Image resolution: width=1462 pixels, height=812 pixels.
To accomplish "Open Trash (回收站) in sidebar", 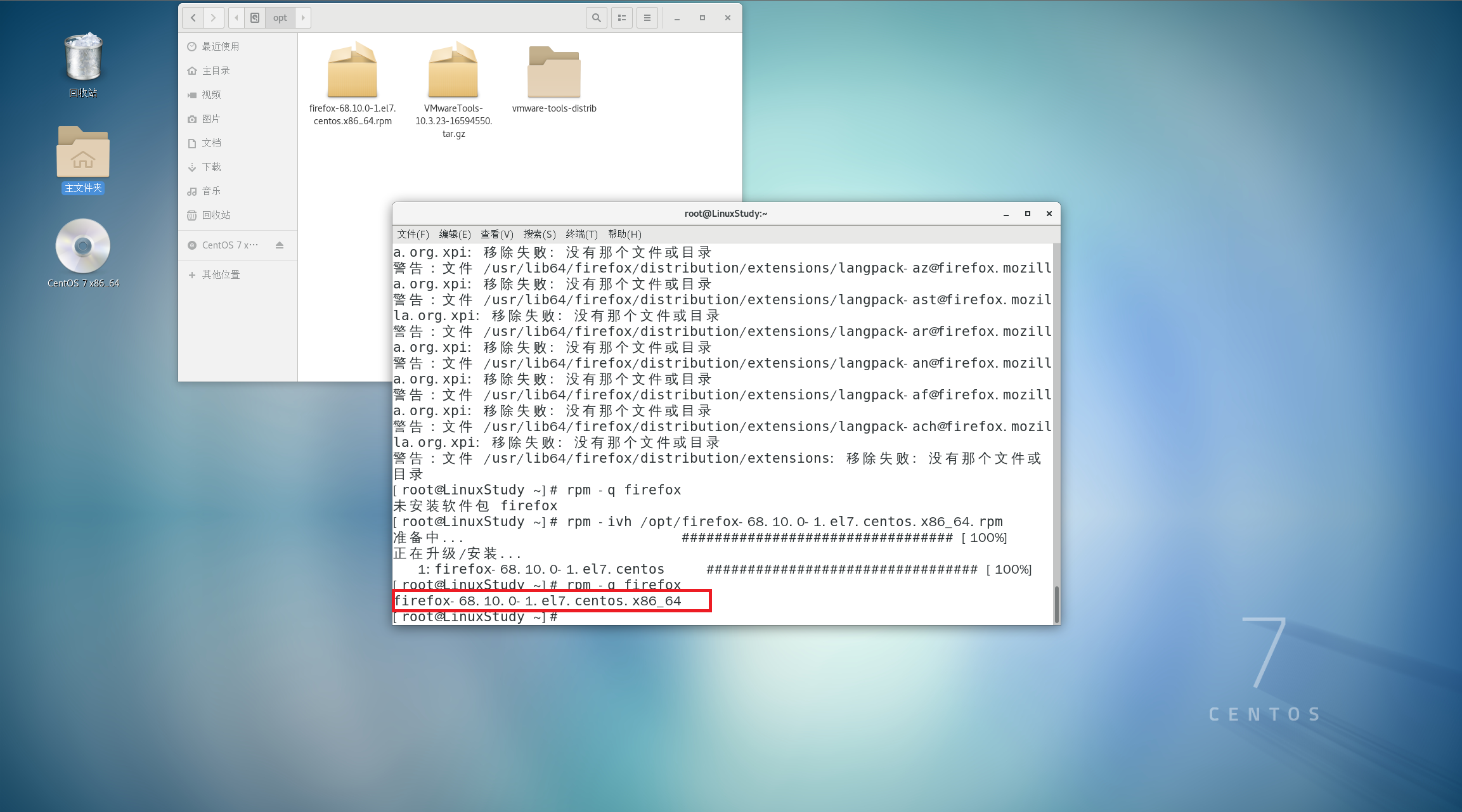I will tap(238, 215).
